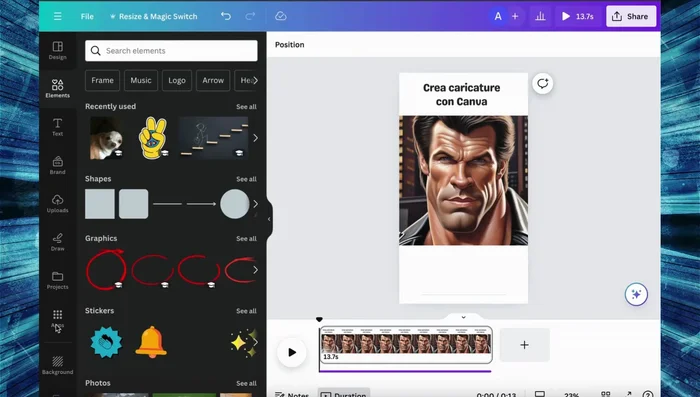Select the caricature man image on canvas
The image size is (700, 397).
(x=463, y=180)
